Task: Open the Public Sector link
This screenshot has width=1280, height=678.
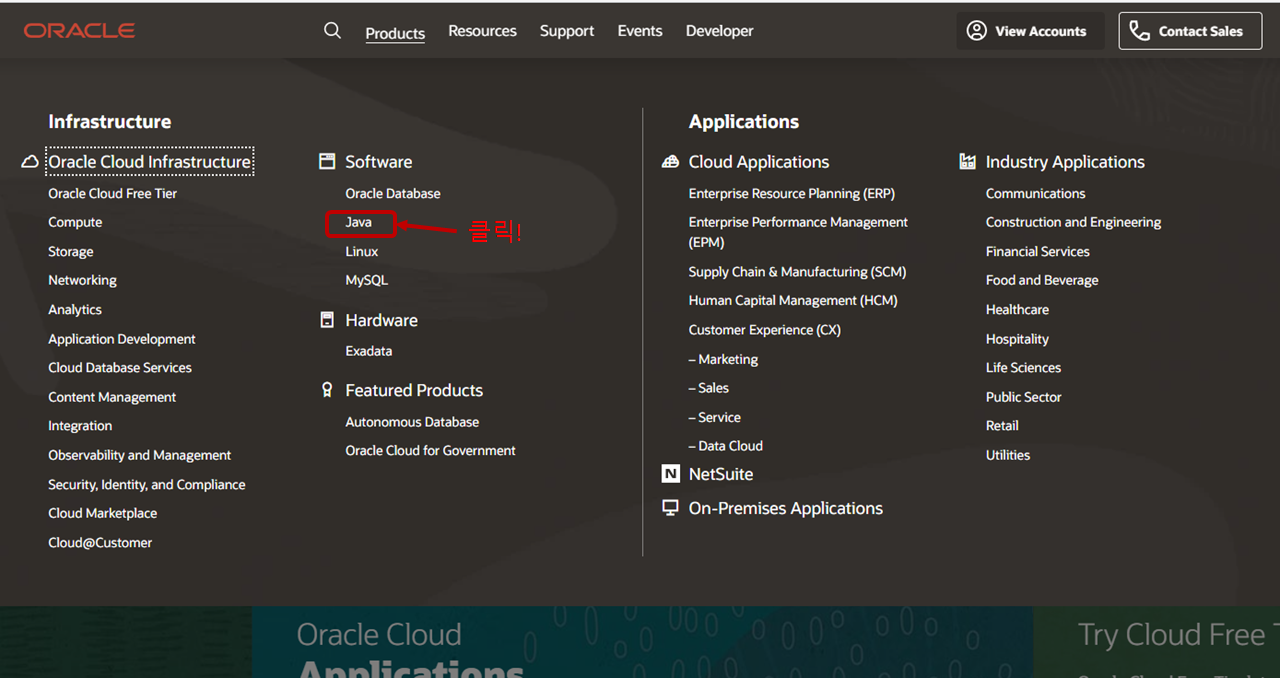Action: (x=1024, y=397)
